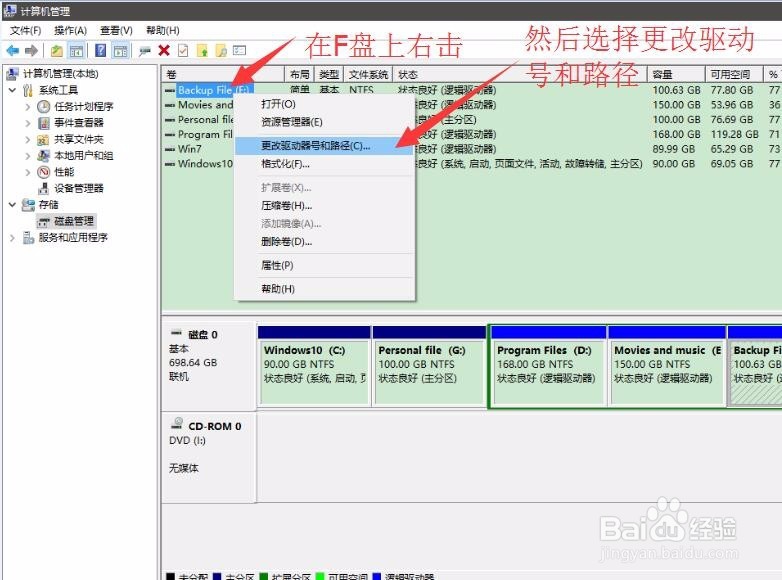Click 53.96 GB free space cell
782x580 pixels.
point(732,105)
